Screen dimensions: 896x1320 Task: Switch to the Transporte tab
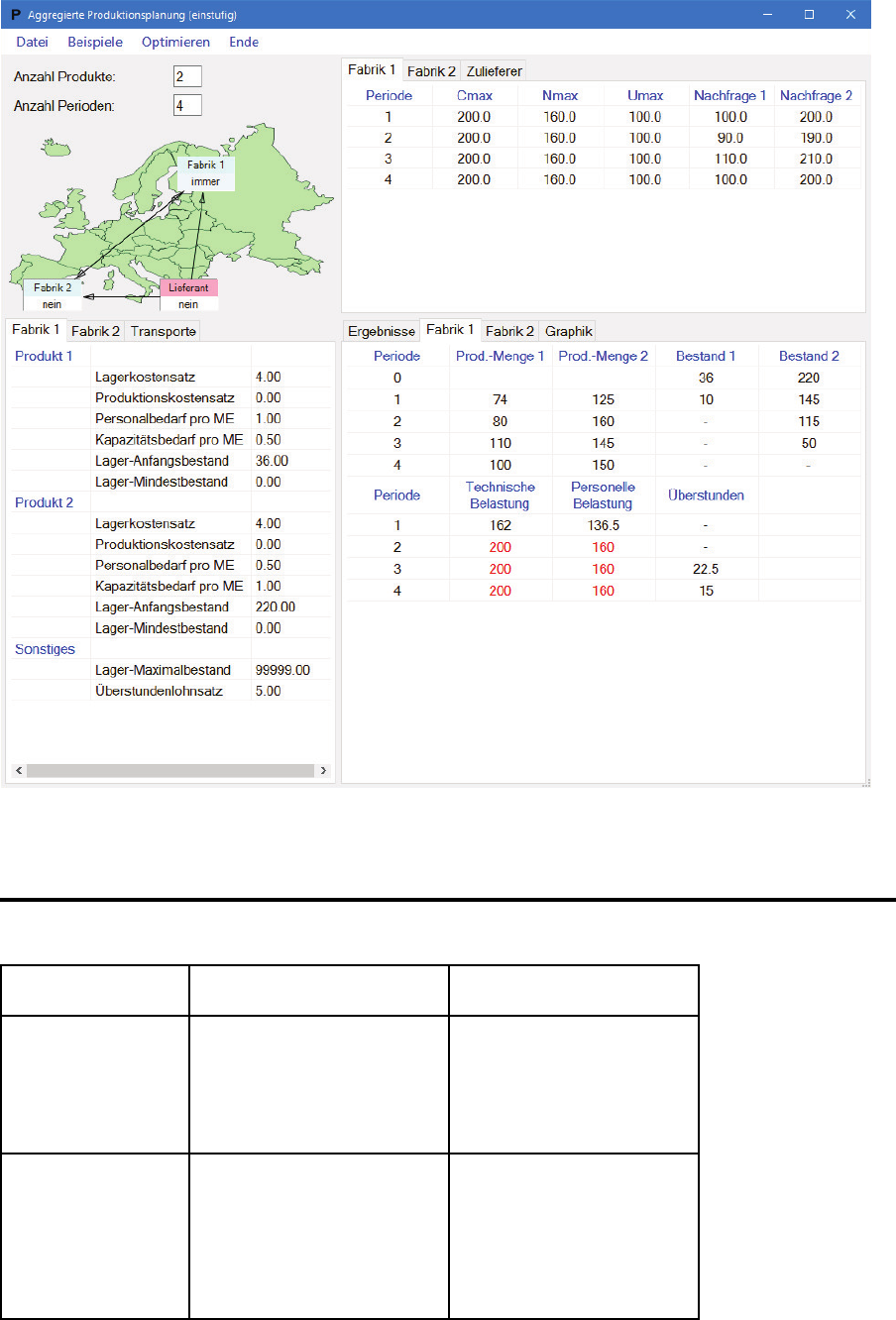[x=164, y=331]
